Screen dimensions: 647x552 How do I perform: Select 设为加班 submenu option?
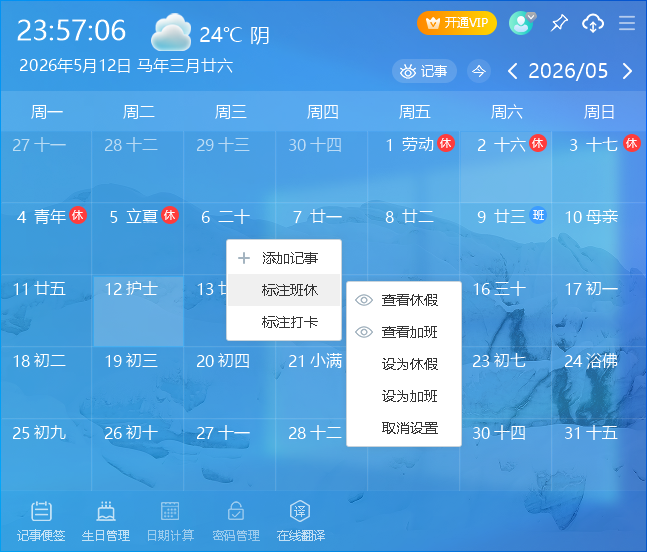[x=404, y=396]
